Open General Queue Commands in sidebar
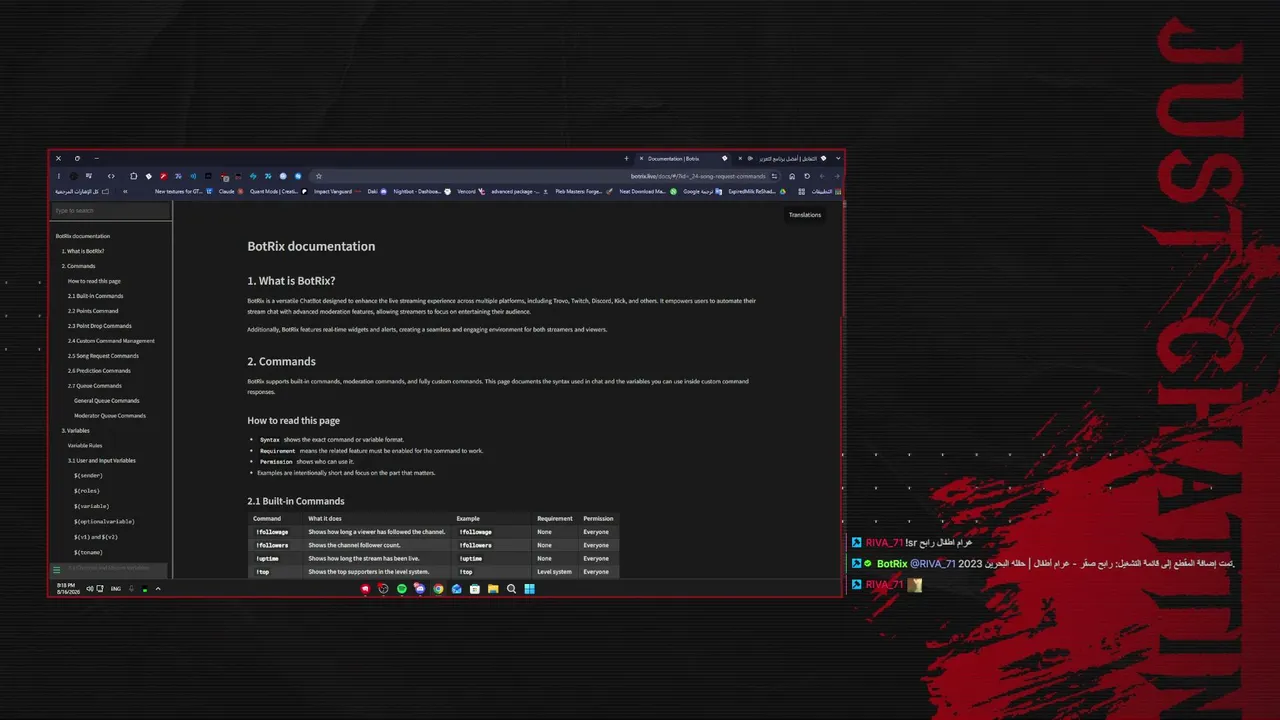The width and height of the screenshot is (1280, 720). click(x=106, y=401)
